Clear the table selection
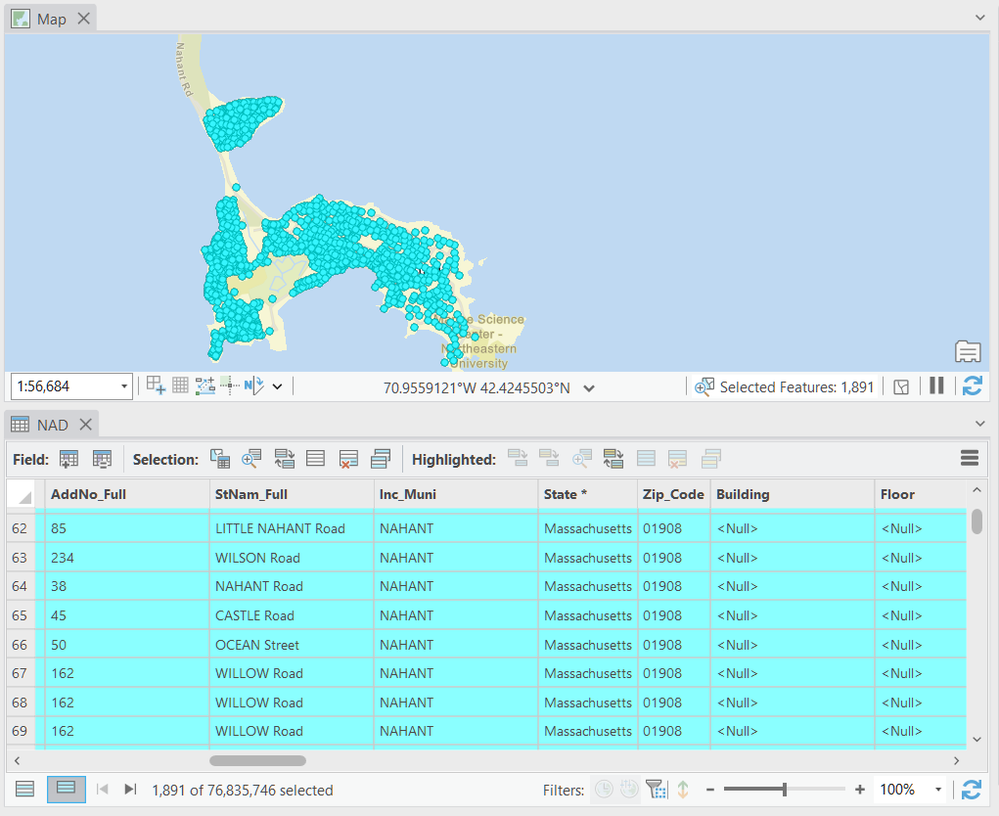The width and height of the screenshot is (999, 816). (315, 459)
